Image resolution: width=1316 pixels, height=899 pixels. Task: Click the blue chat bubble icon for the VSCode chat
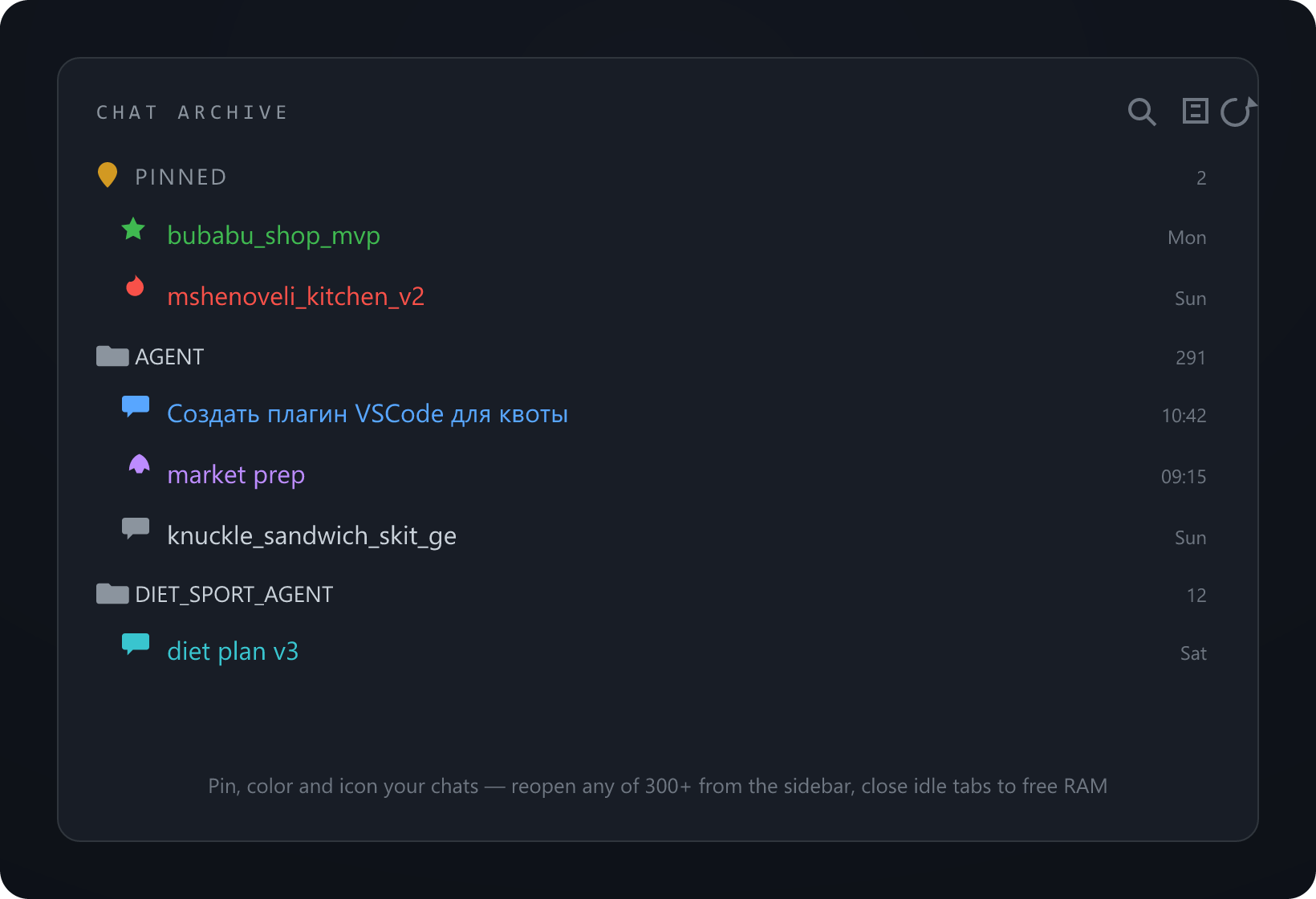tap(136, 406)
